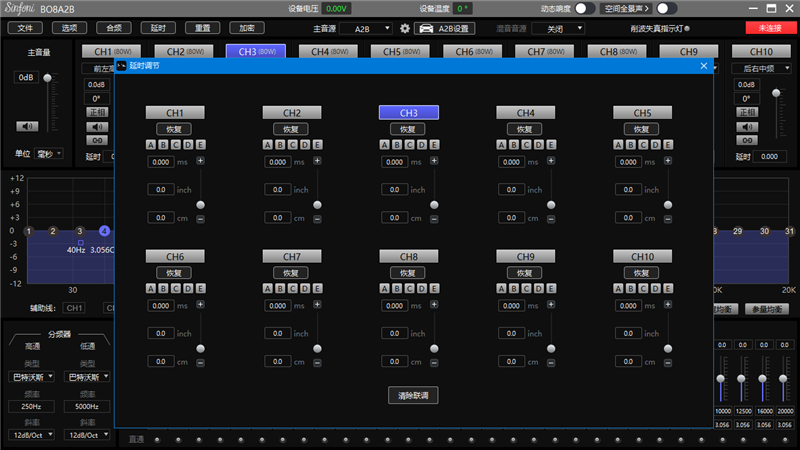
Task: Click the plus button for CH1 delay
Action: [200, 160]
